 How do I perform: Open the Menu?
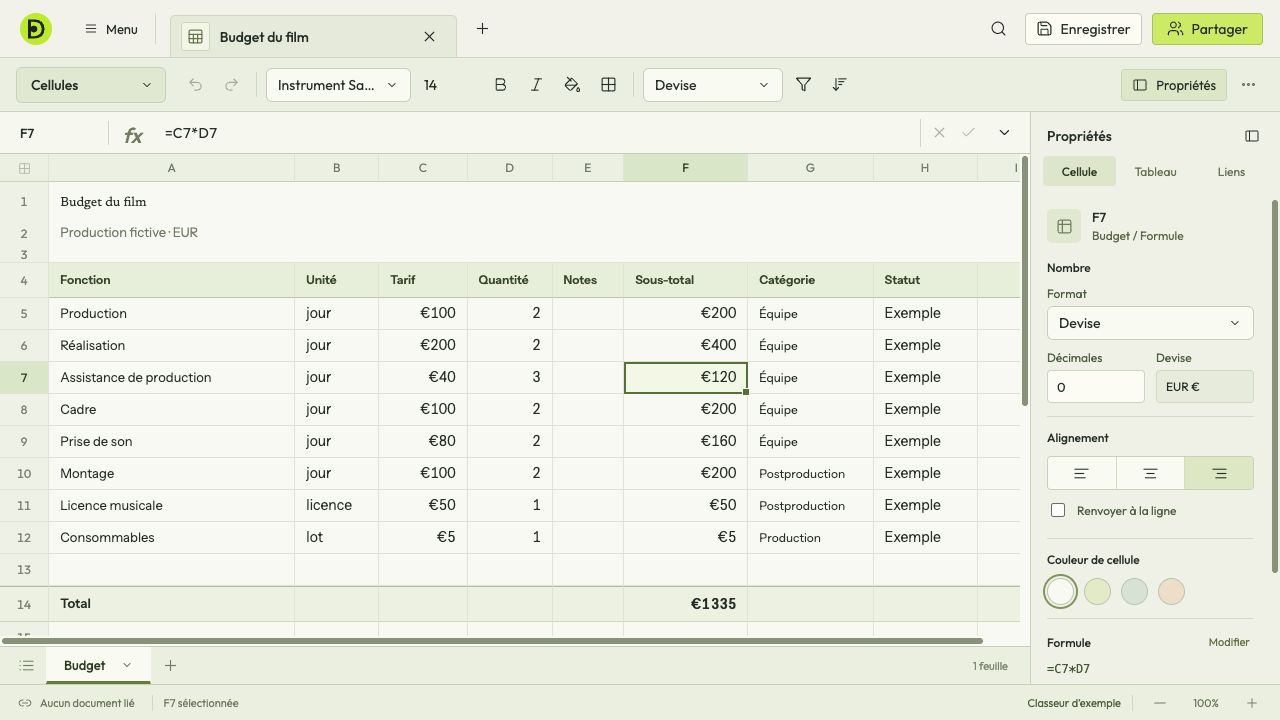tap(111, 29)
